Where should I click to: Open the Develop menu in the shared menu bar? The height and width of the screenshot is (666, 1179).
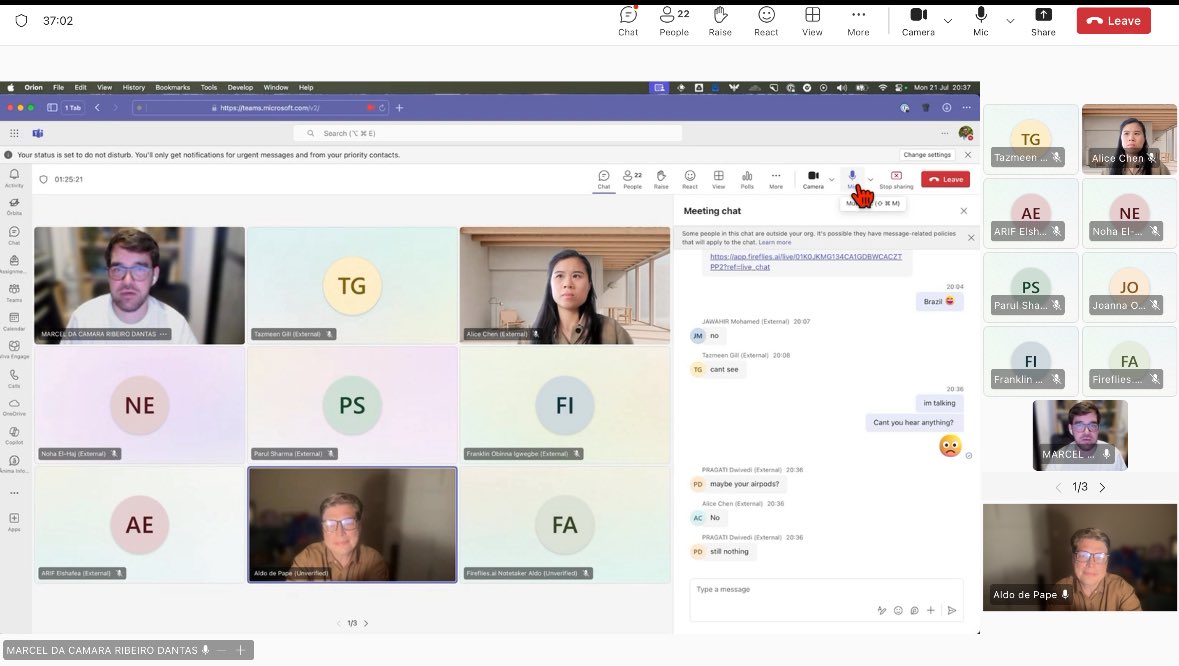click(x=241, y=87)
